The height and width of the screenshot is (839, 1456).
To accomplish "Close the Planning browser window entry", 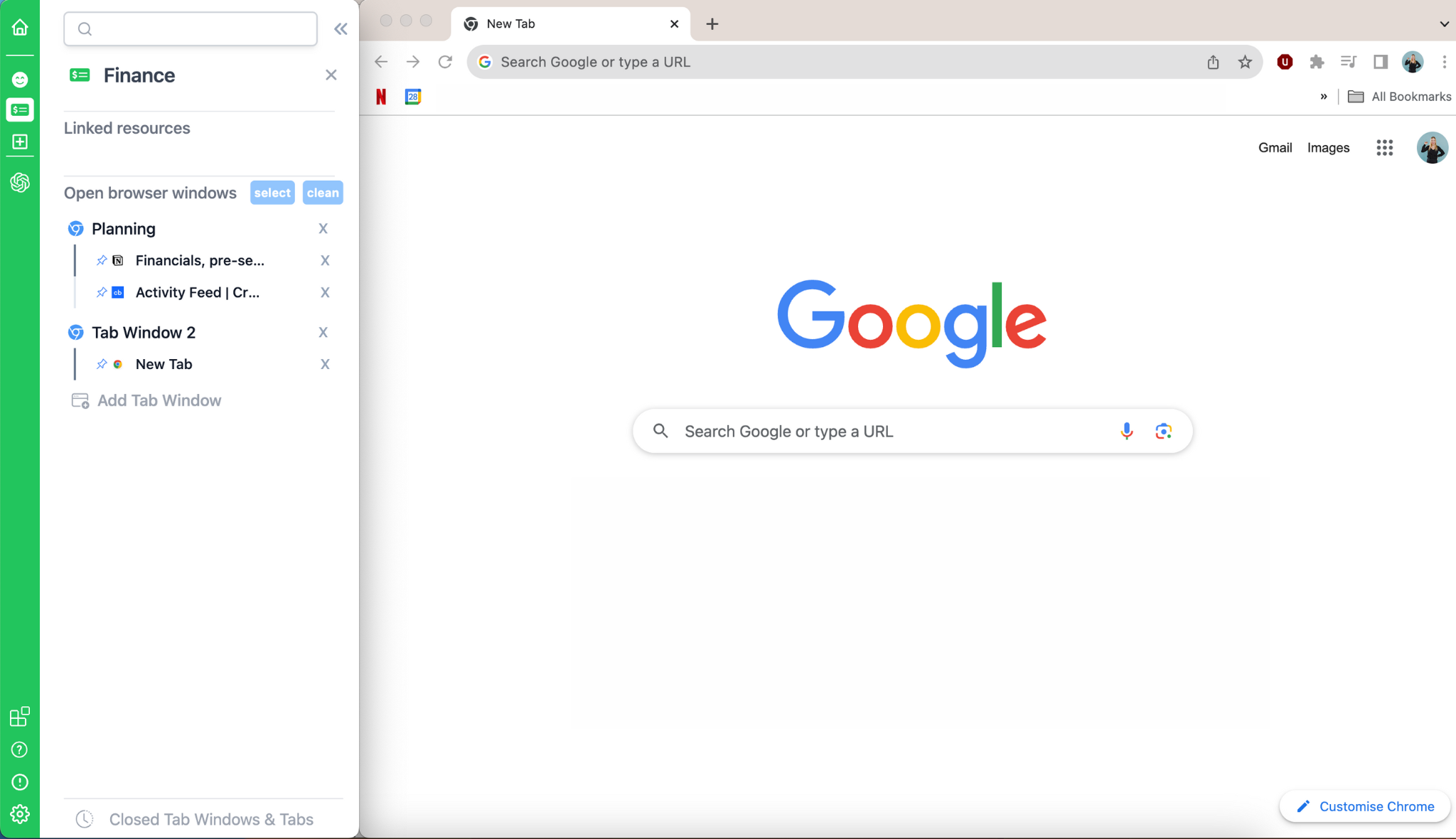I will pos(323,229).
